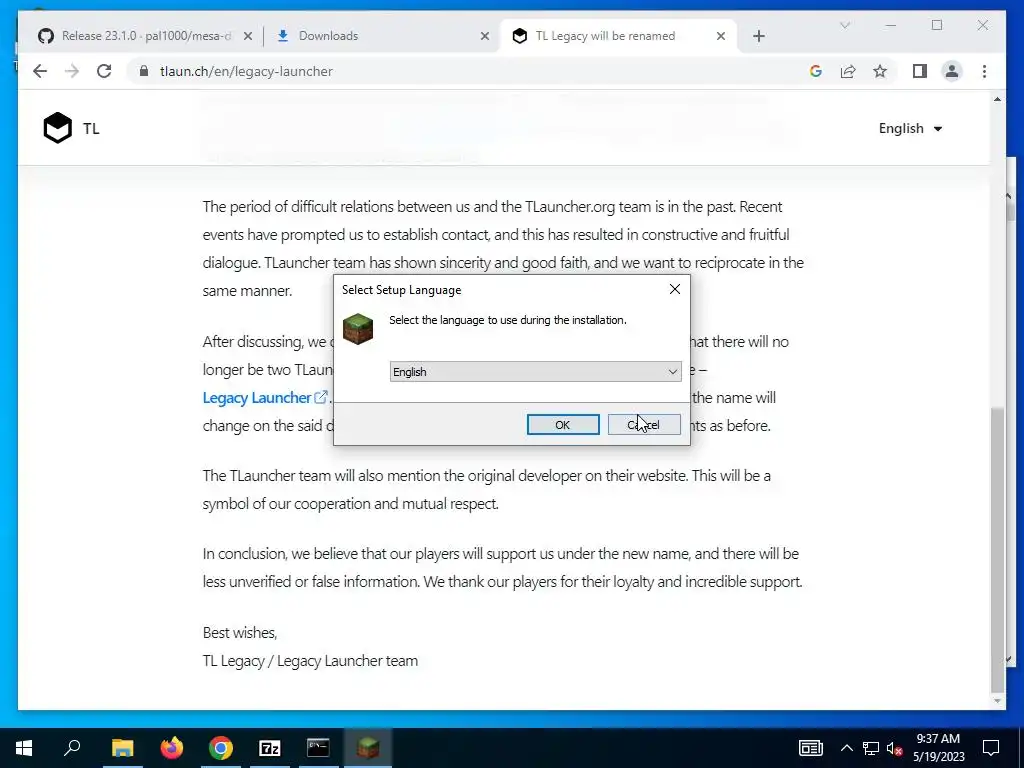Click the 'Select Setup Language' dialog title
The height and width of the screenshot is (768, 1024).
click(402, 290)
